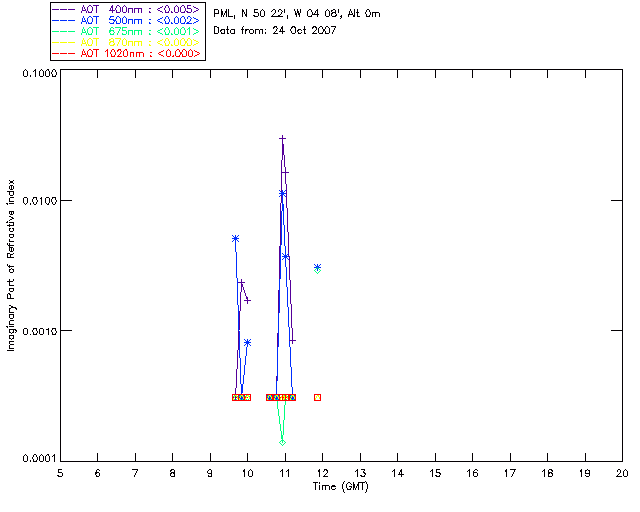The image size is (640, 512).
Task: Click the 0.0100 y-axis tick label
Action: pos(40,201)
